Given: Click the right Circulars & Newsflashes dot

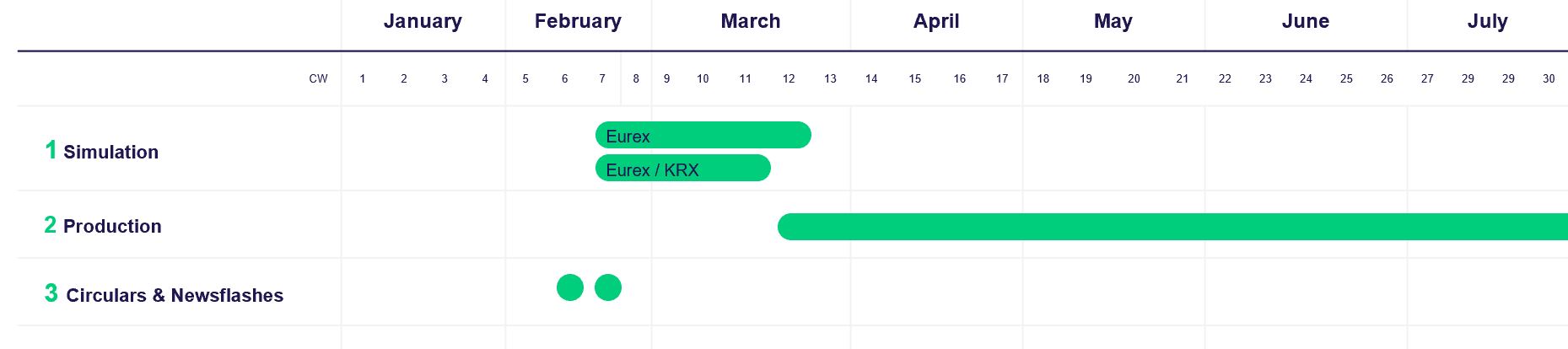Looking at the screenshot, I should click(608, 287).
